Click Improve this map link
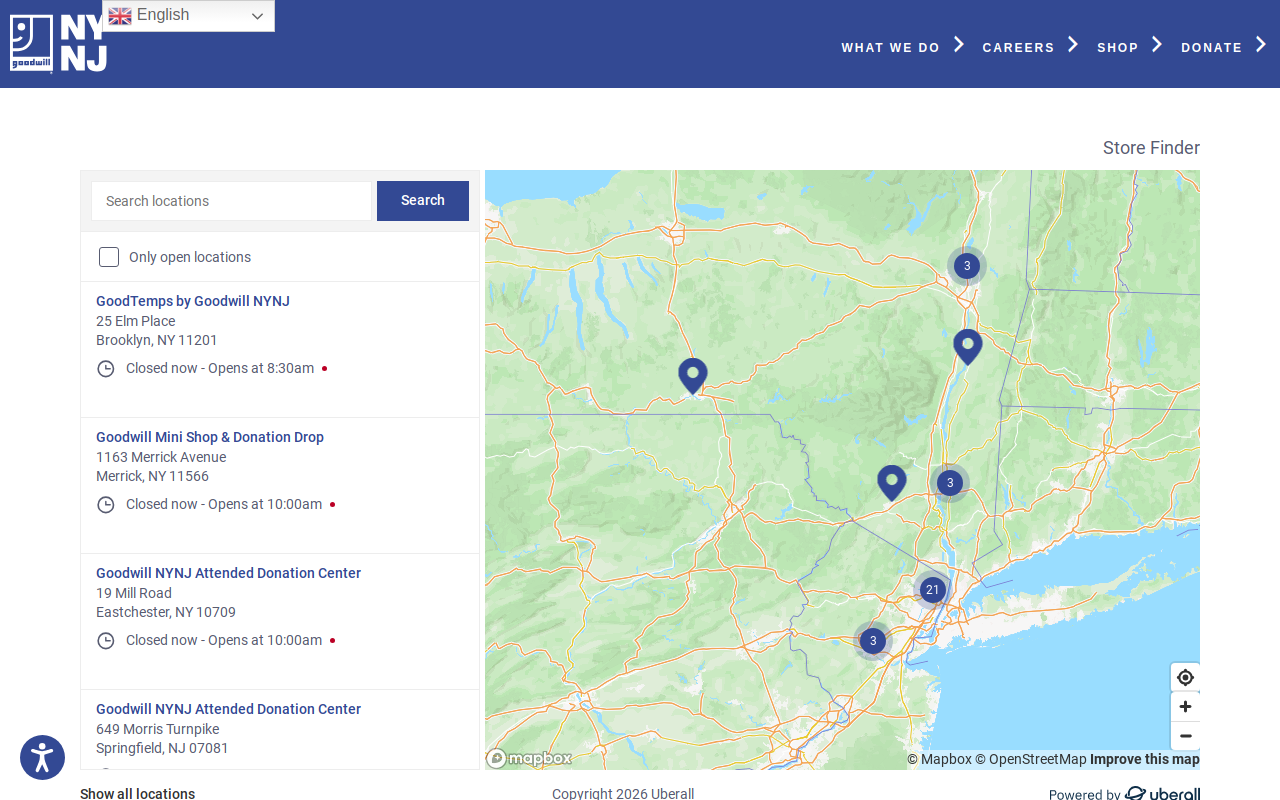Image resolution: width=1280 pixels, height=800 pixels. (x=1145, y=759)
